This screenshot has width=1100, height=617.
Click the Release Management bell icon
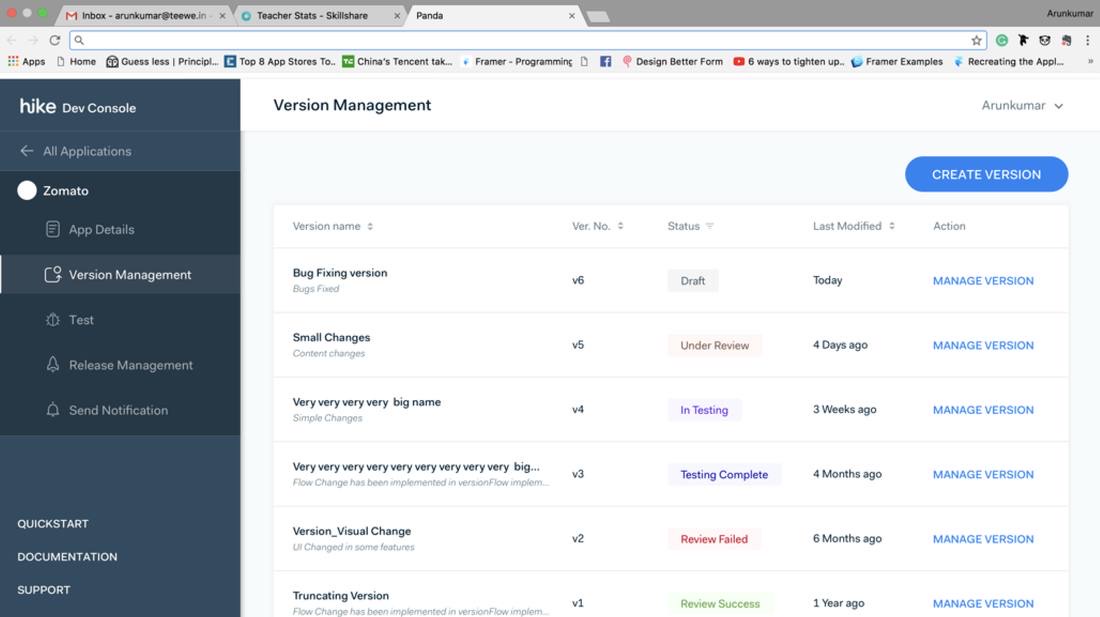pyautogui.click(x=53, y=365)
